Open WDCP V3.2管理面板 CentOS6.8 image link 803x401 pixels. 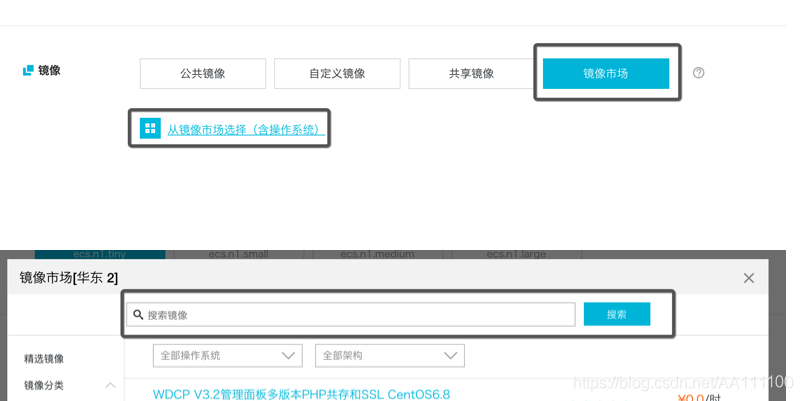(x=302, y=394)
